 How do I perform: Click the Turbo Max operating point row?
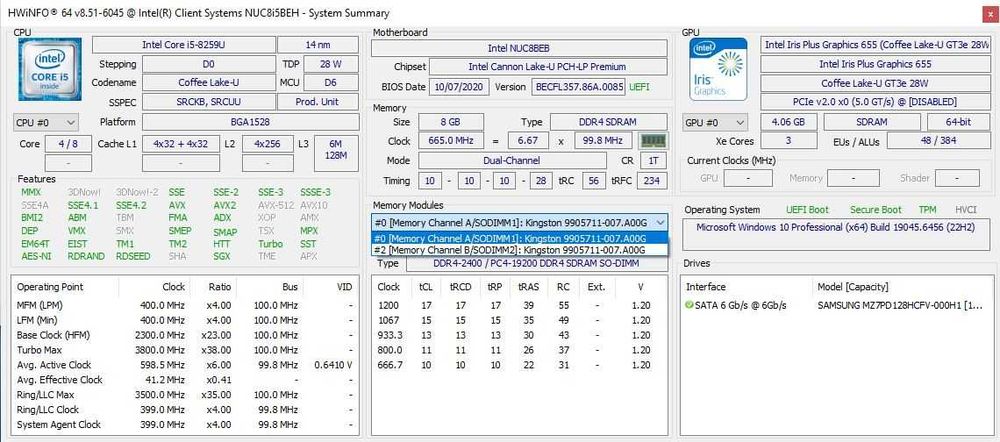coord(185,350)
